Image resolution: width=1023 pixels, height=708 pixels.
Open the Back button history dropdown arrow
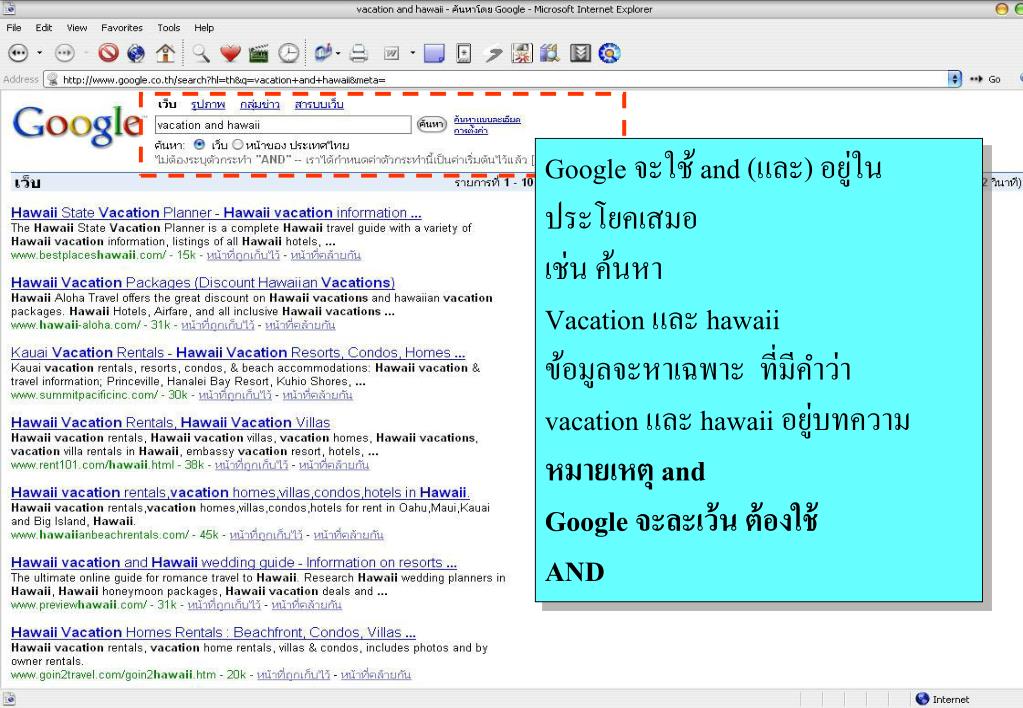39,53
